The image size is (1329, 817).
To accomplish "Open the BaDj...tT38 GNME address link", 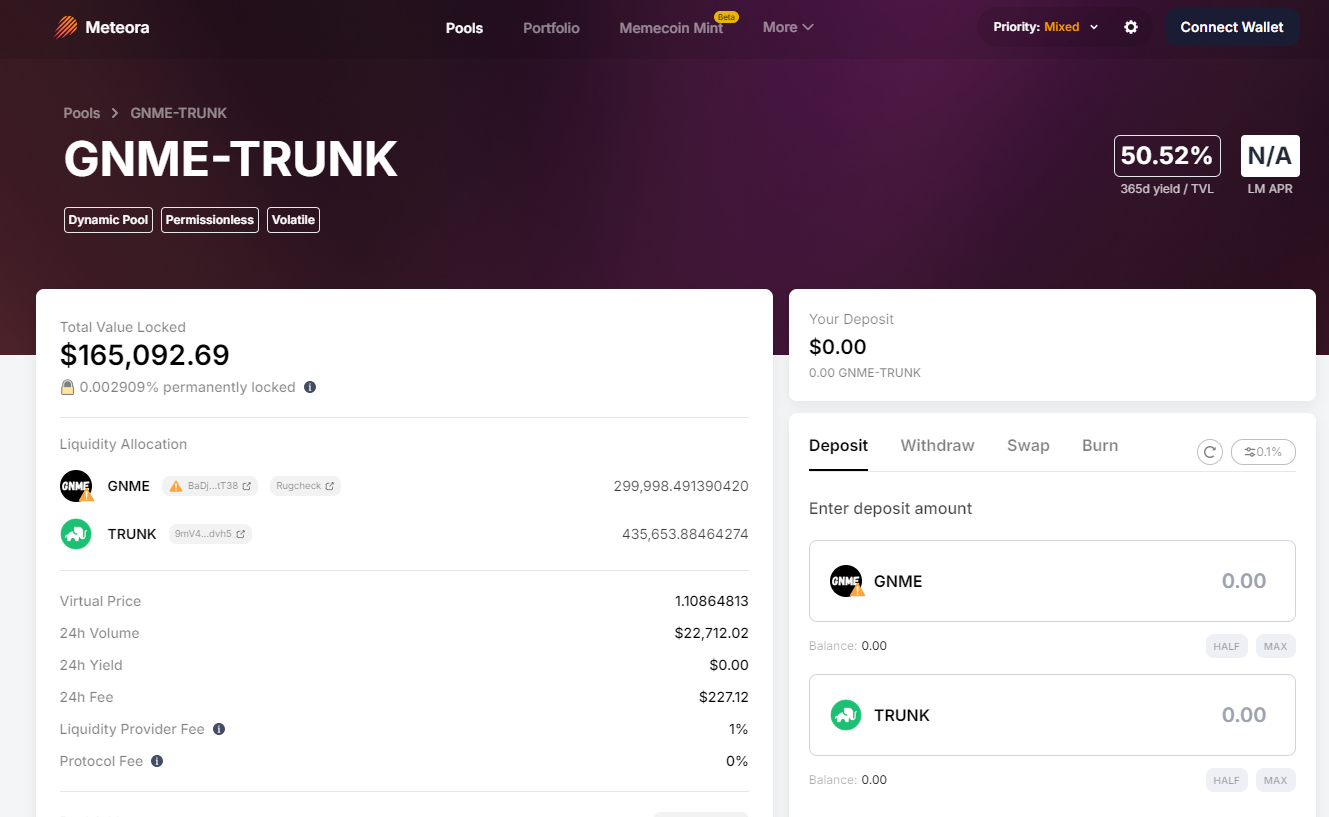I will (210, 486).
